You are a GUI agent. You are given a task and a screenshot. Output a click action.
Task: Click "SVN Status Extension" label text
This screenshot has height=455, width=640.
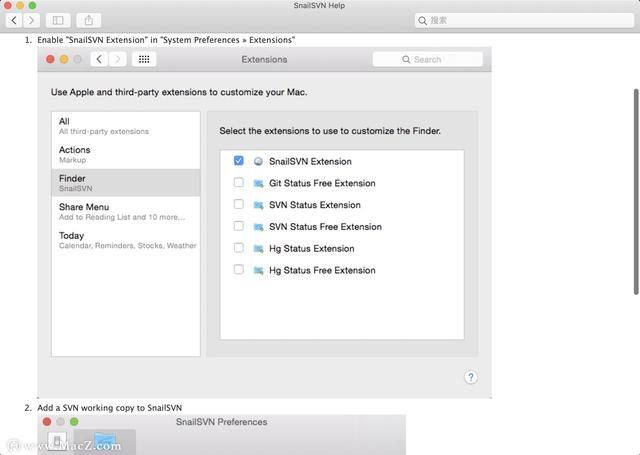pos(315,205)
